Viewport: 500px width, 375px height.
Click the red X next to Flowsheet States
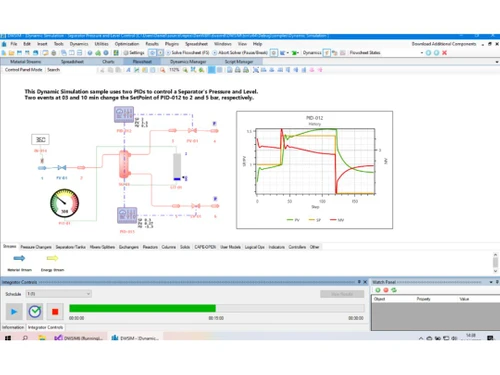click(x=444, y=53)
